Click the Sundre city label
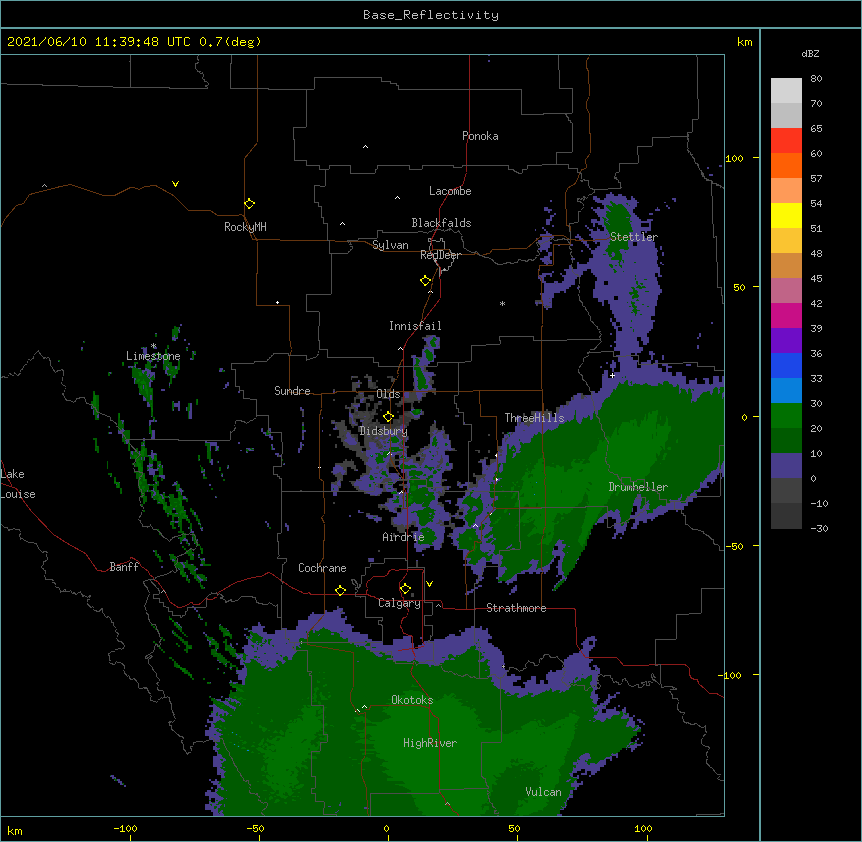This screenshot has height=842, width=862. pos(292,391)
